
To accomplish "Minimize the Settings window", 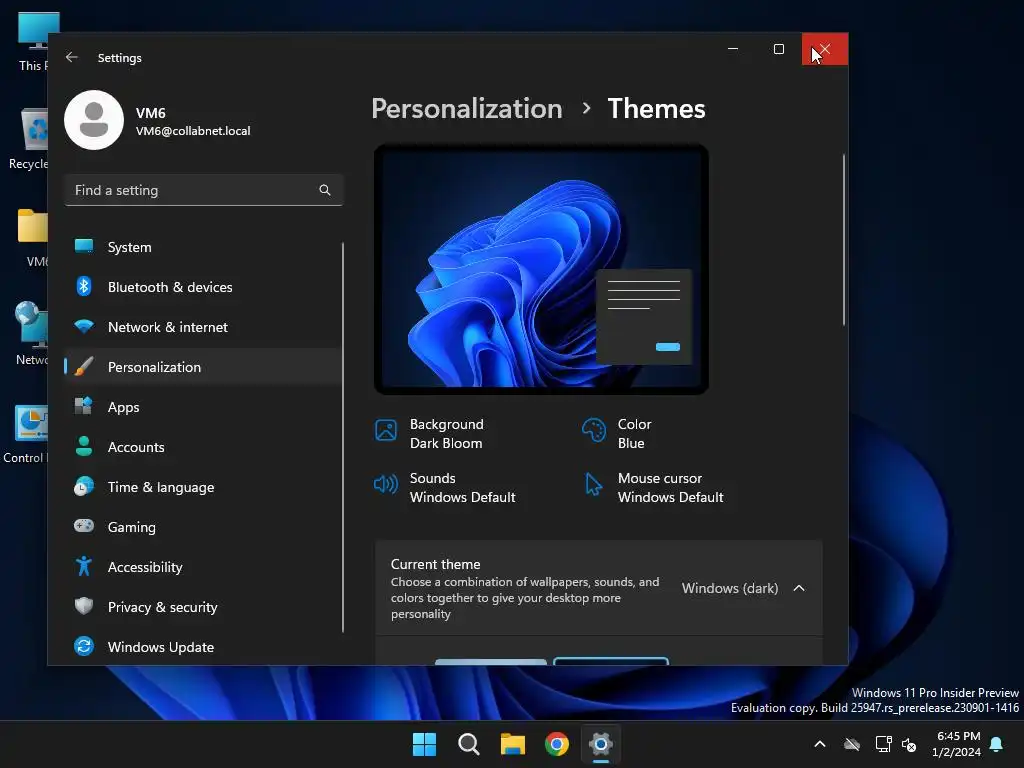I will pos(733,49).
